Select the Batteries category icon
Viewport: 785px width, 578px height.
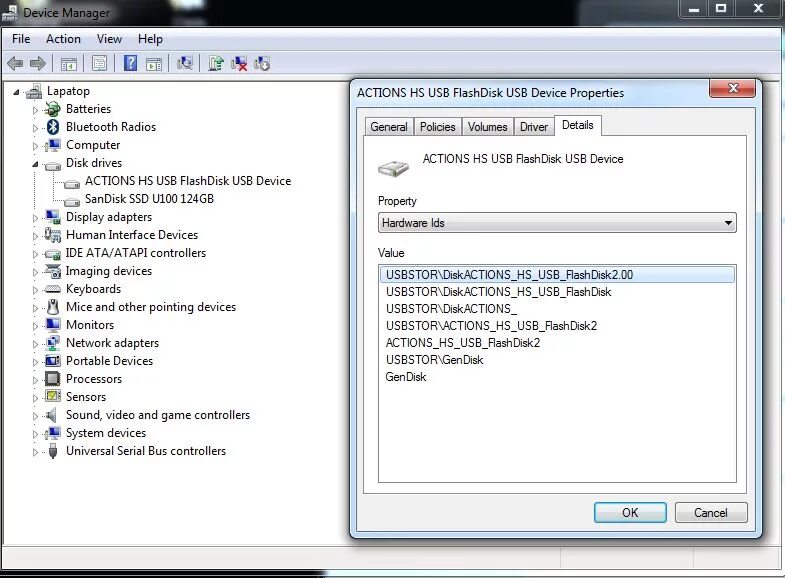click(53, 109)
